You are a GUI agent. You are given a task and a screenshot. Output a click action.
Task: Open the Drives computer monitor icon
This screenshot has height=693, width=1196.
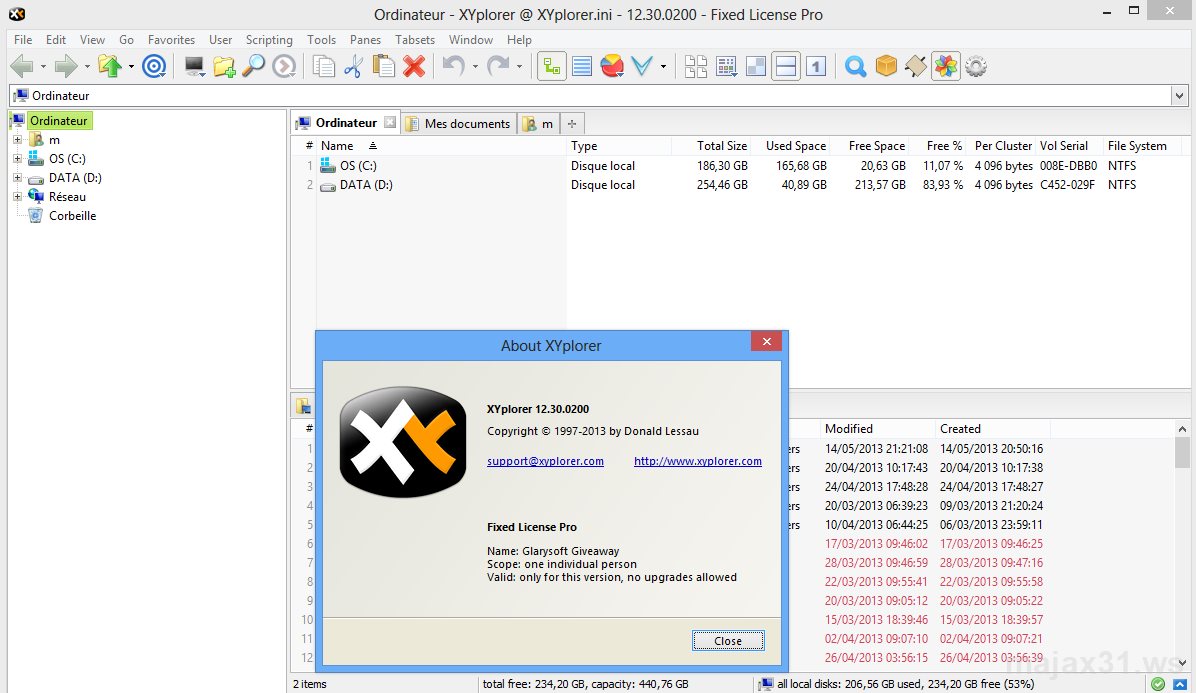(x=195, y=67)
